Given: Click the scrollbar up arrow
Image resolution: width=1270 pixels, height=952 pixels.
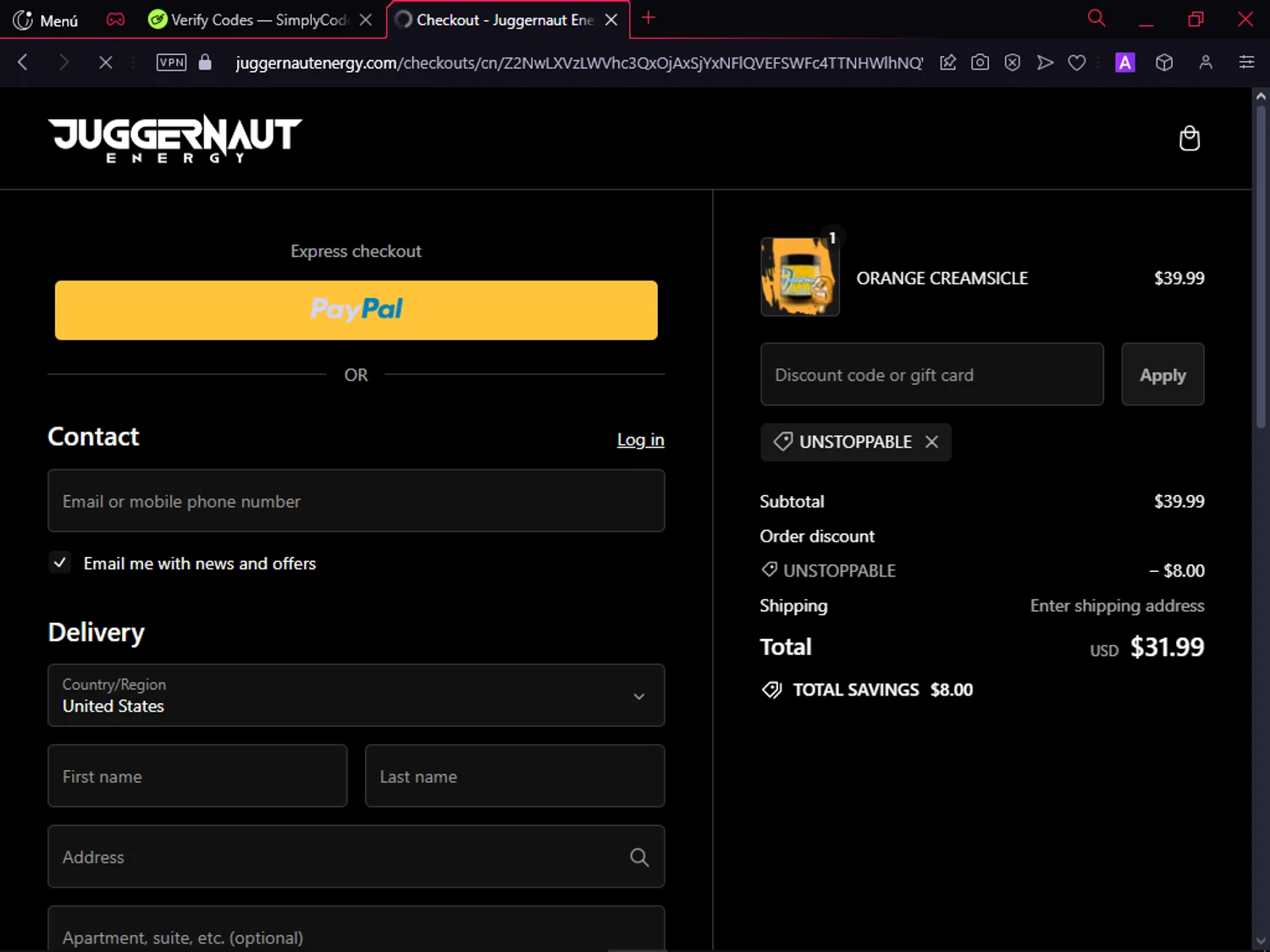Looking at the screenshot, I should pyautogui.click(x=1261, y=96).
